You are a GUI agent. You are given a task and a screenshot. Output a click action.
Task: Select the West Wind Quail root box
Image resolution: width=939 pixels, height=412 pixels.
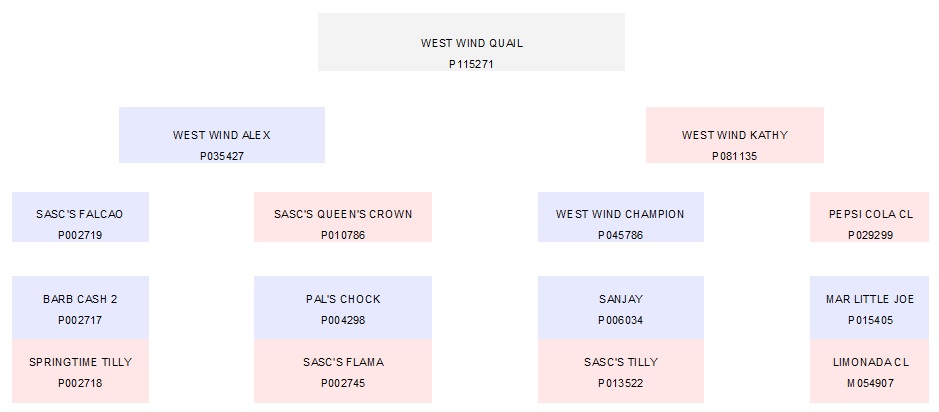[471, 42]
